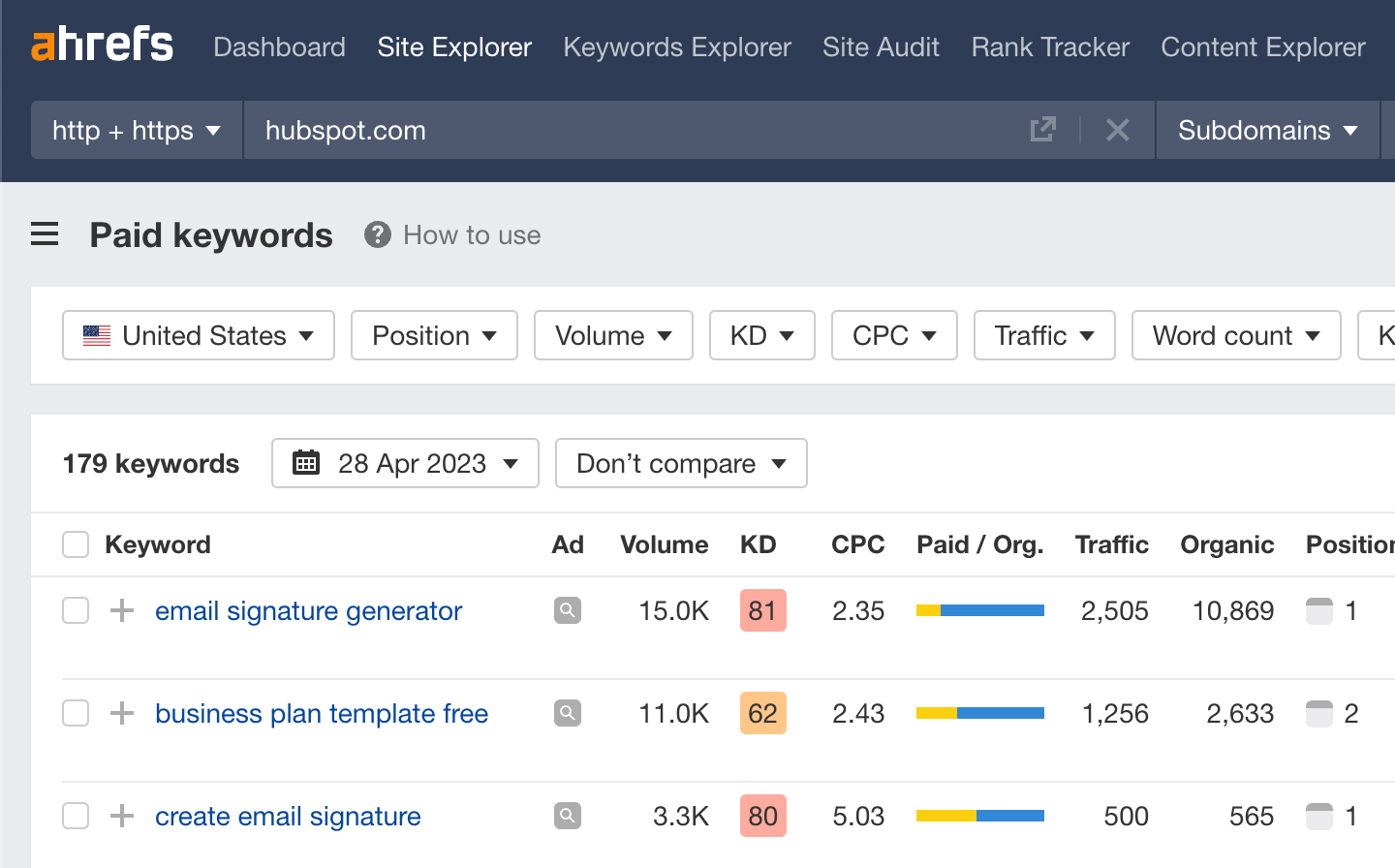Open the hamburger menu beside Paid keywords
This screenshot has height=868, width=1395.
[45, 234]
